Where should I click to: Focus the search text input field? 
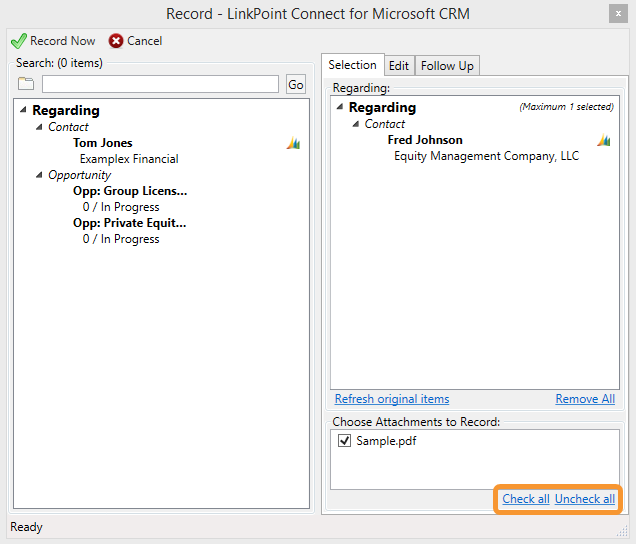tap(161, 84)
